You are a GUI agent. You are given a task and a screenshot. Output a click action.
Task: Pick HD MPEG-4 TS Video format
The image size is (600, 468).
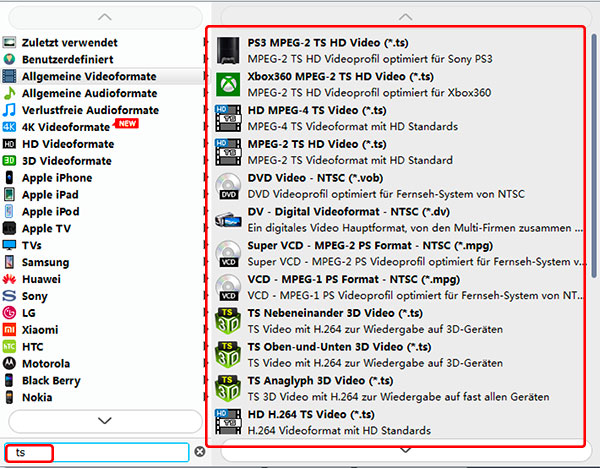(398, 118)
